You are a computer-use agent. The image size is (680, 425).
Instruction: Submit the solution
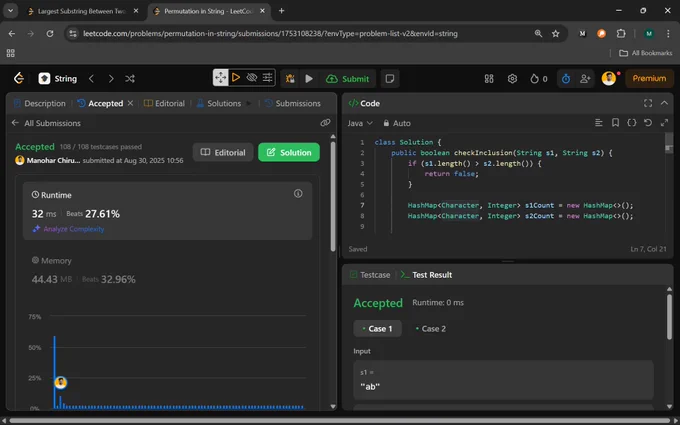(347, 78)
